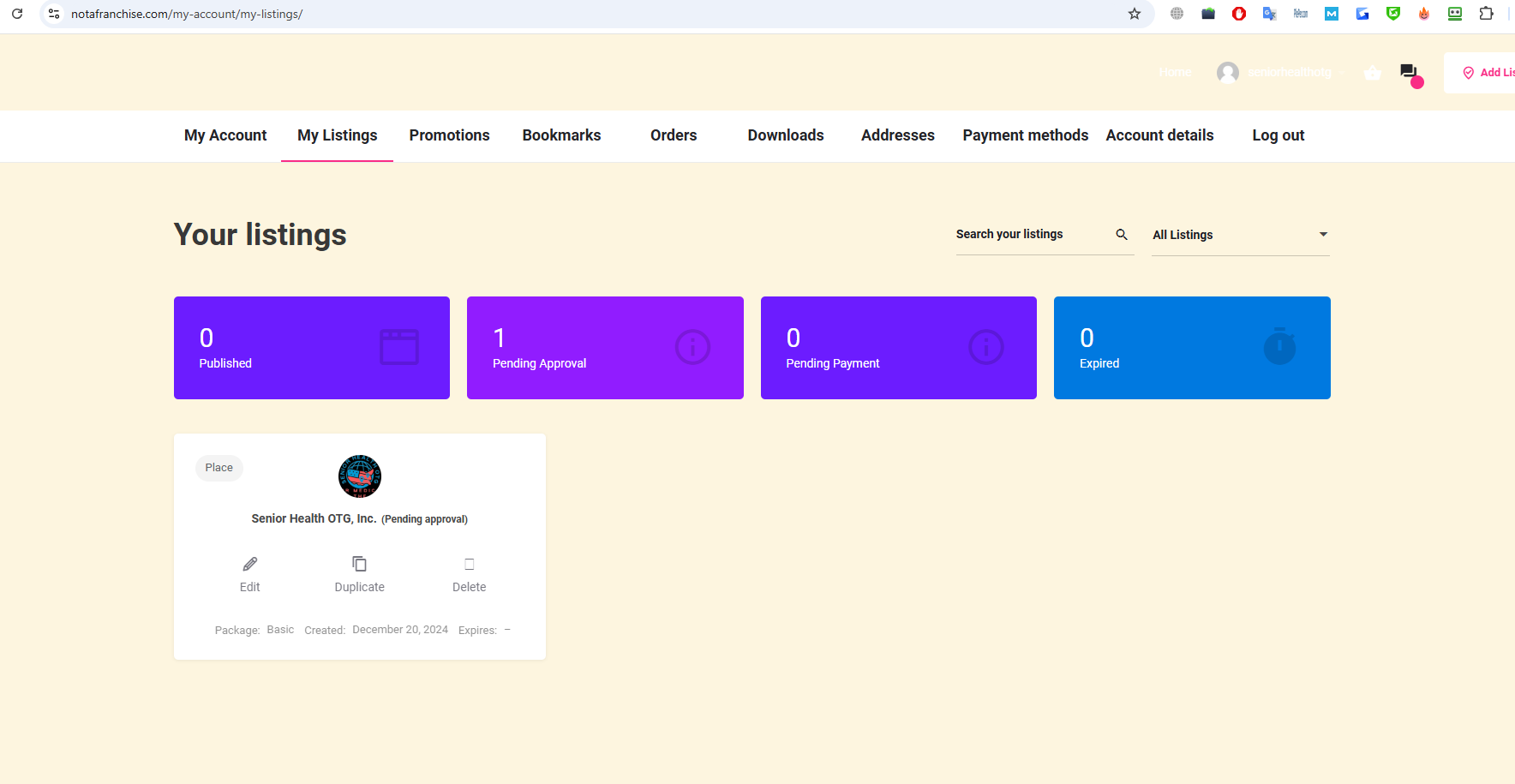Click the Delete icon on listing

[470, 564]
